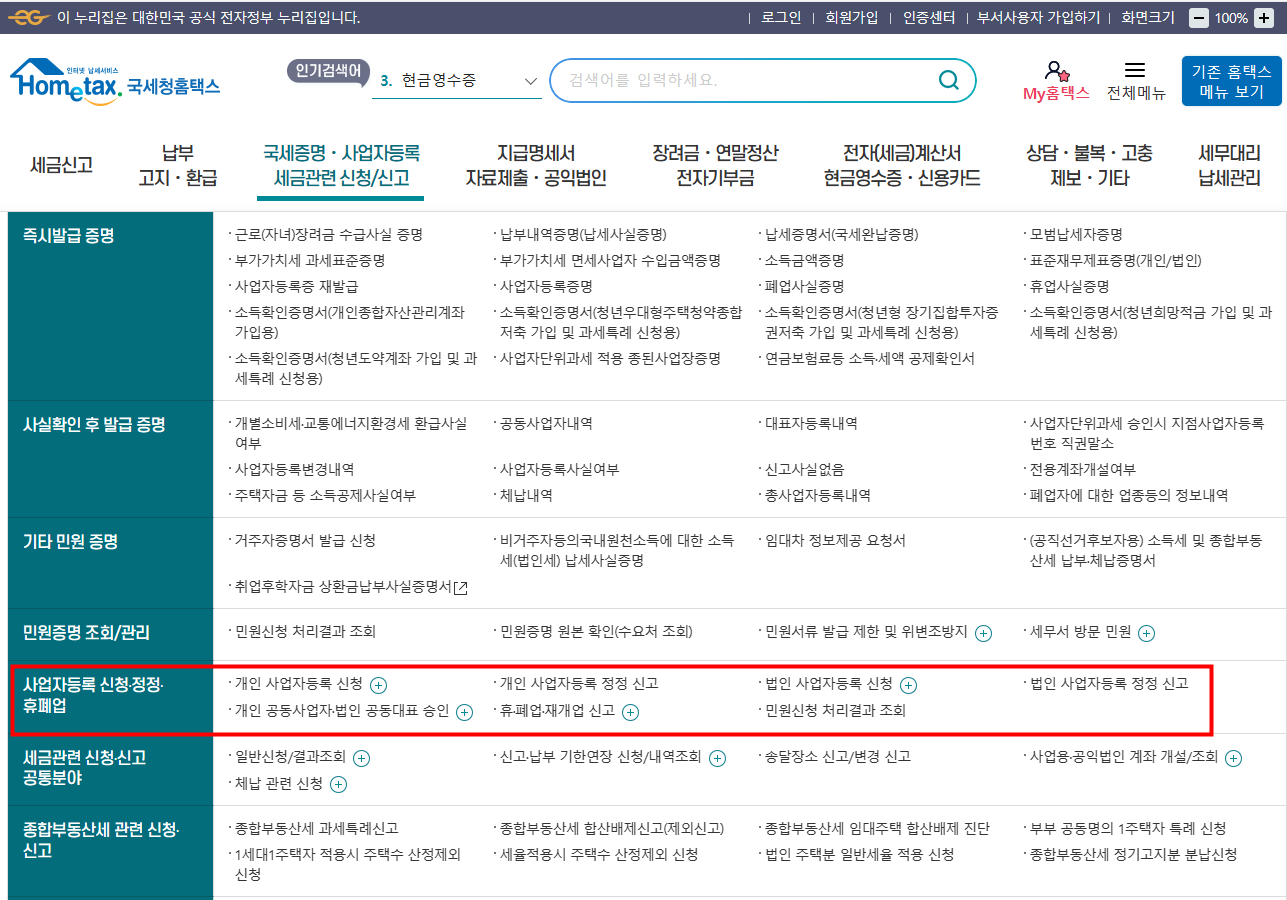Open the 납부 고지·환급 menu
1287x900 pixels.
177,166
